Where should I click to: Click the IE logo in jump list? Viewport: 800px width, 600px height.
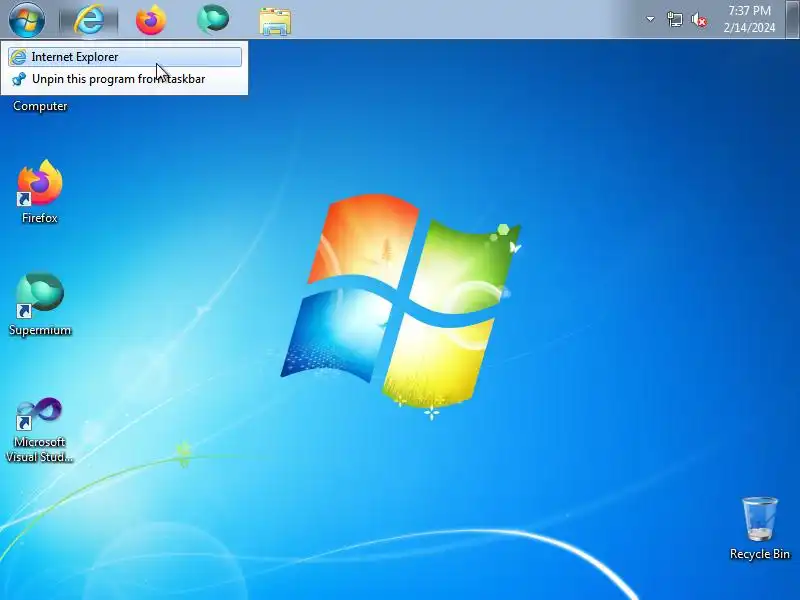[18, 57]
